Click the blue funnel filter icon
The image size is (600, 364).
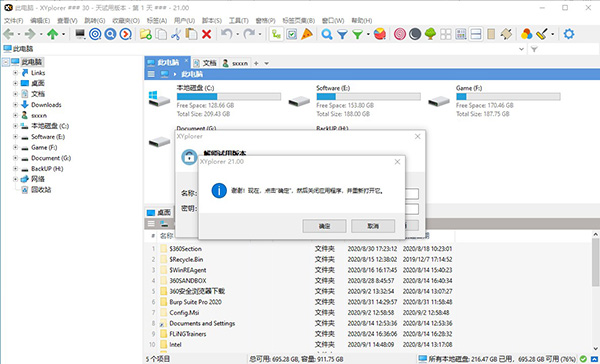[342, 34]
